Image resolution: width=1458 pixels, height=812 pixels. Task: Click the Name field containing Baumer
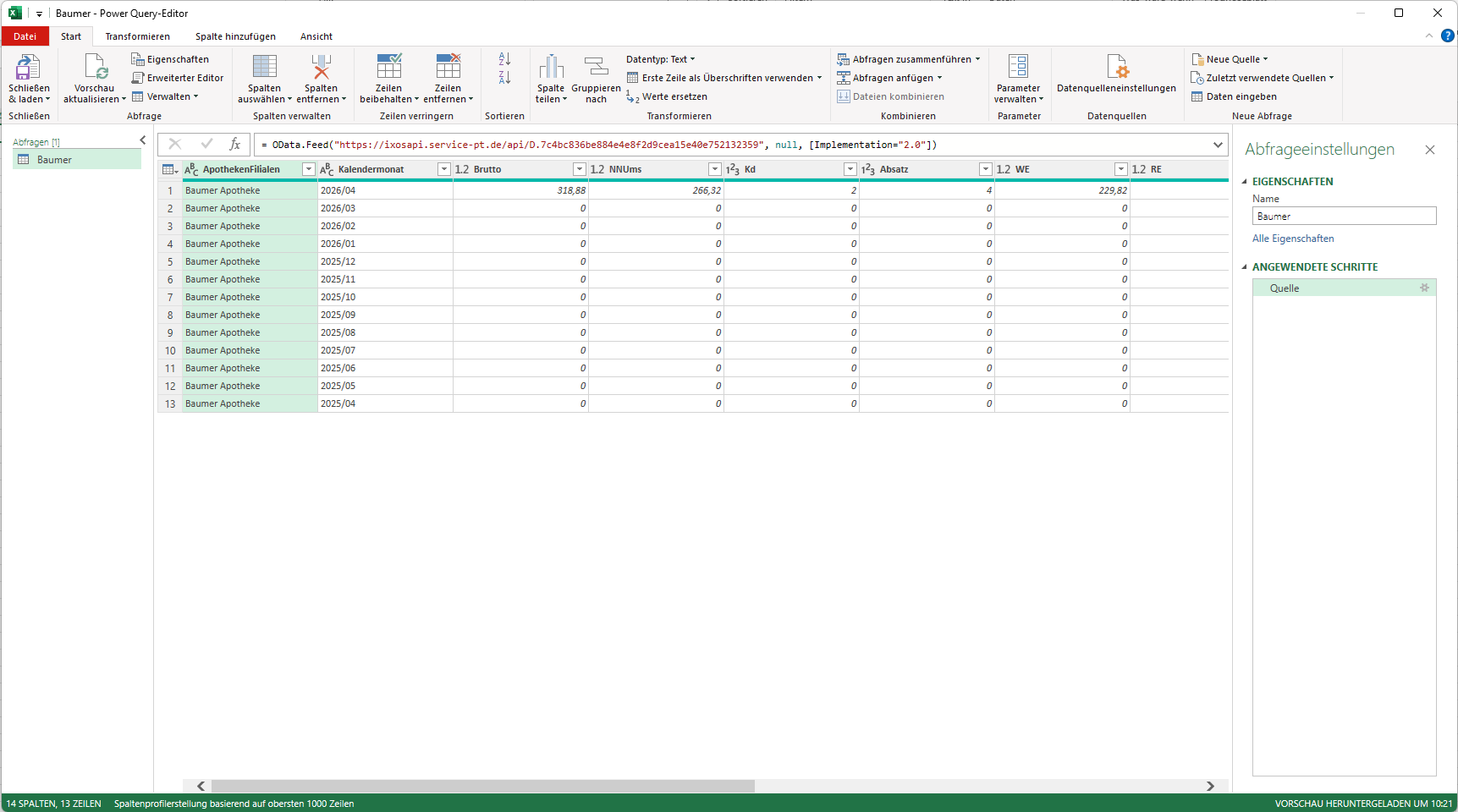click(1344, 217)
